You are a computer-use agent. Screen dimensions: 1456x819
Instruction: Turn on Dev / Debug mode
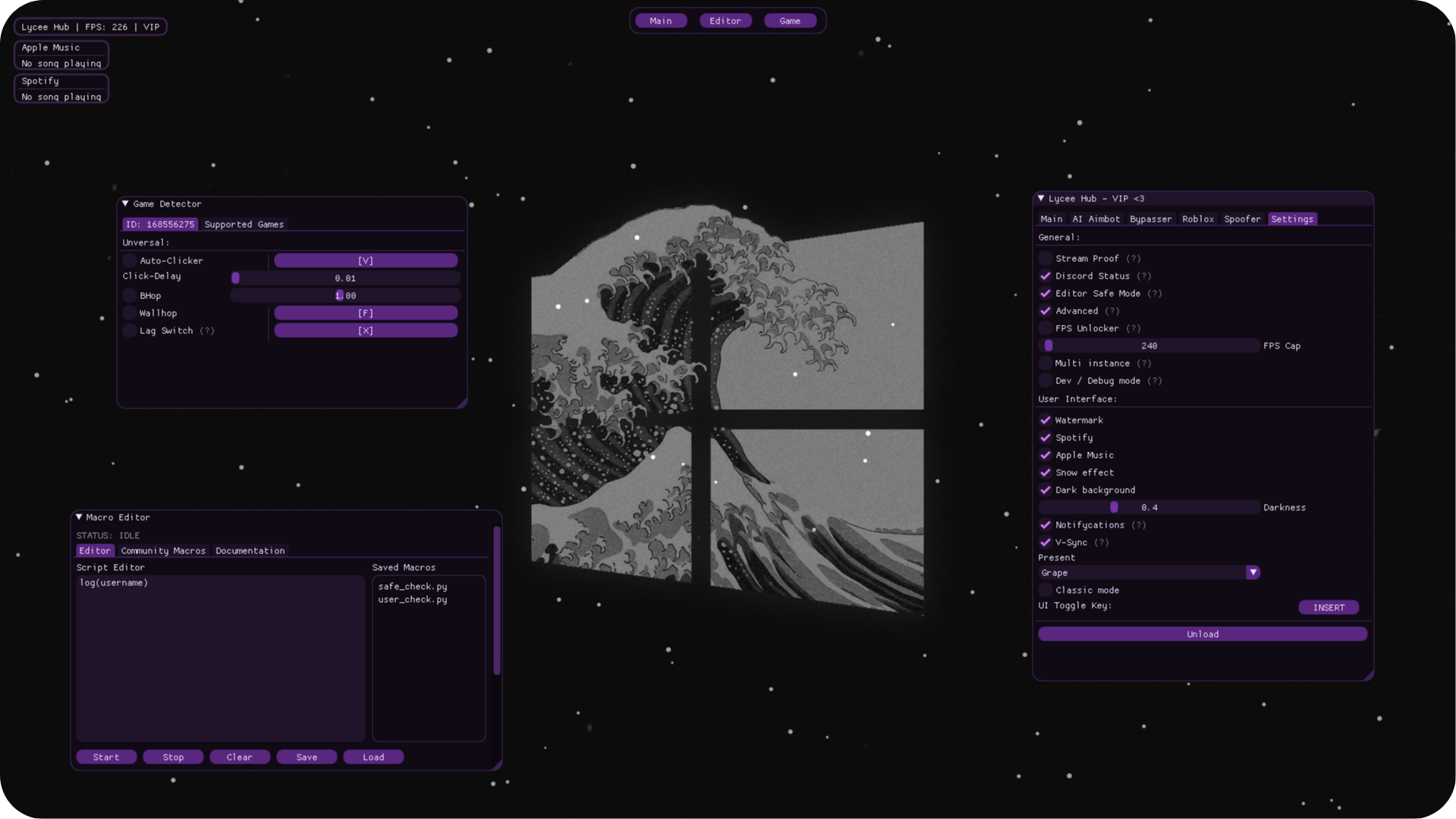point(1046,380)
